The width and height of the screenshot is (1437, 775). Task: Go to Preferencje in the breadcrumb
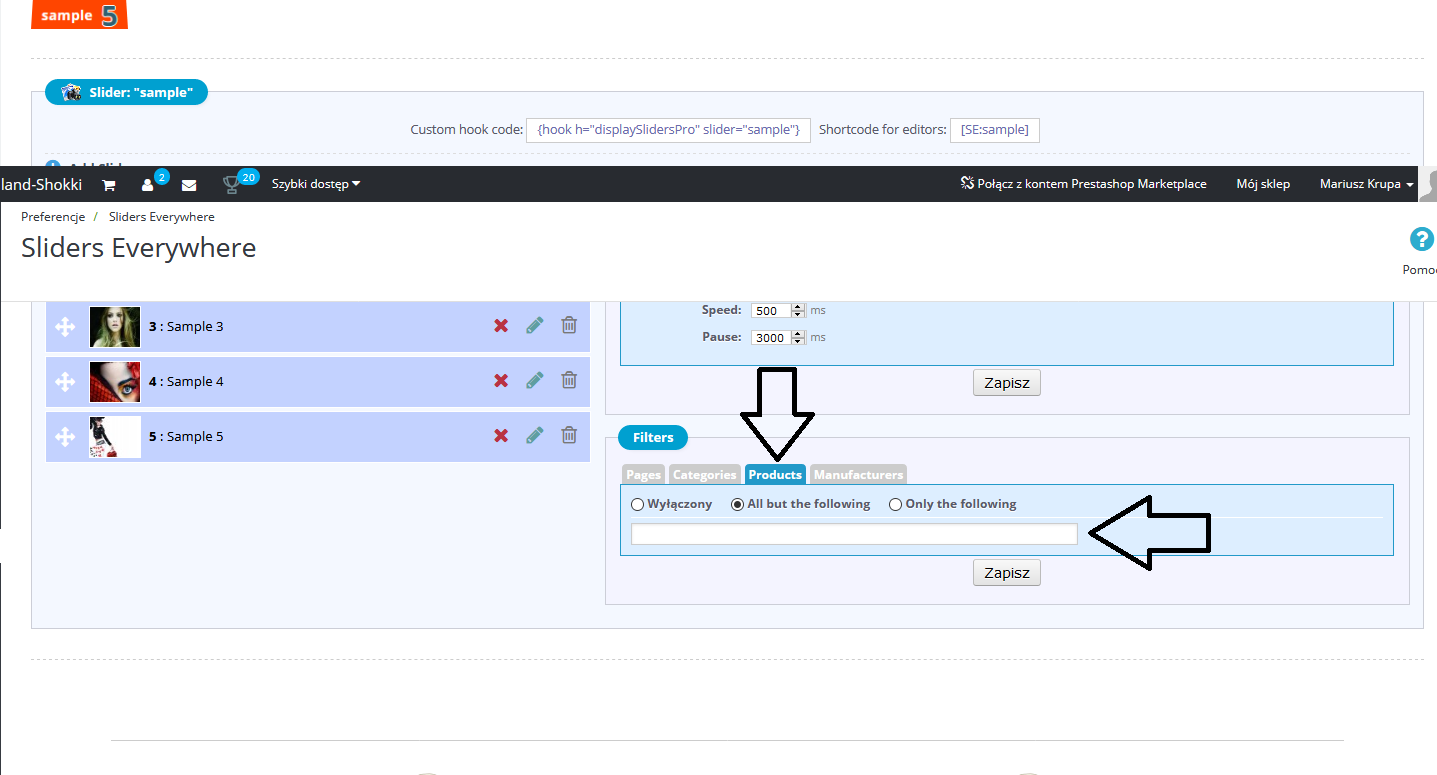(53, 216)
